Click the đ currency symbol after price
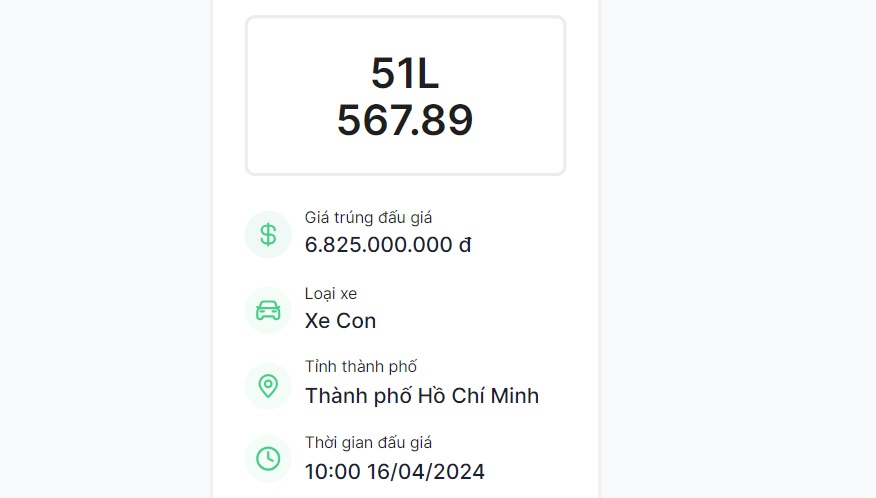The height and width of the screenshot is (498, 876). [465, 244]
